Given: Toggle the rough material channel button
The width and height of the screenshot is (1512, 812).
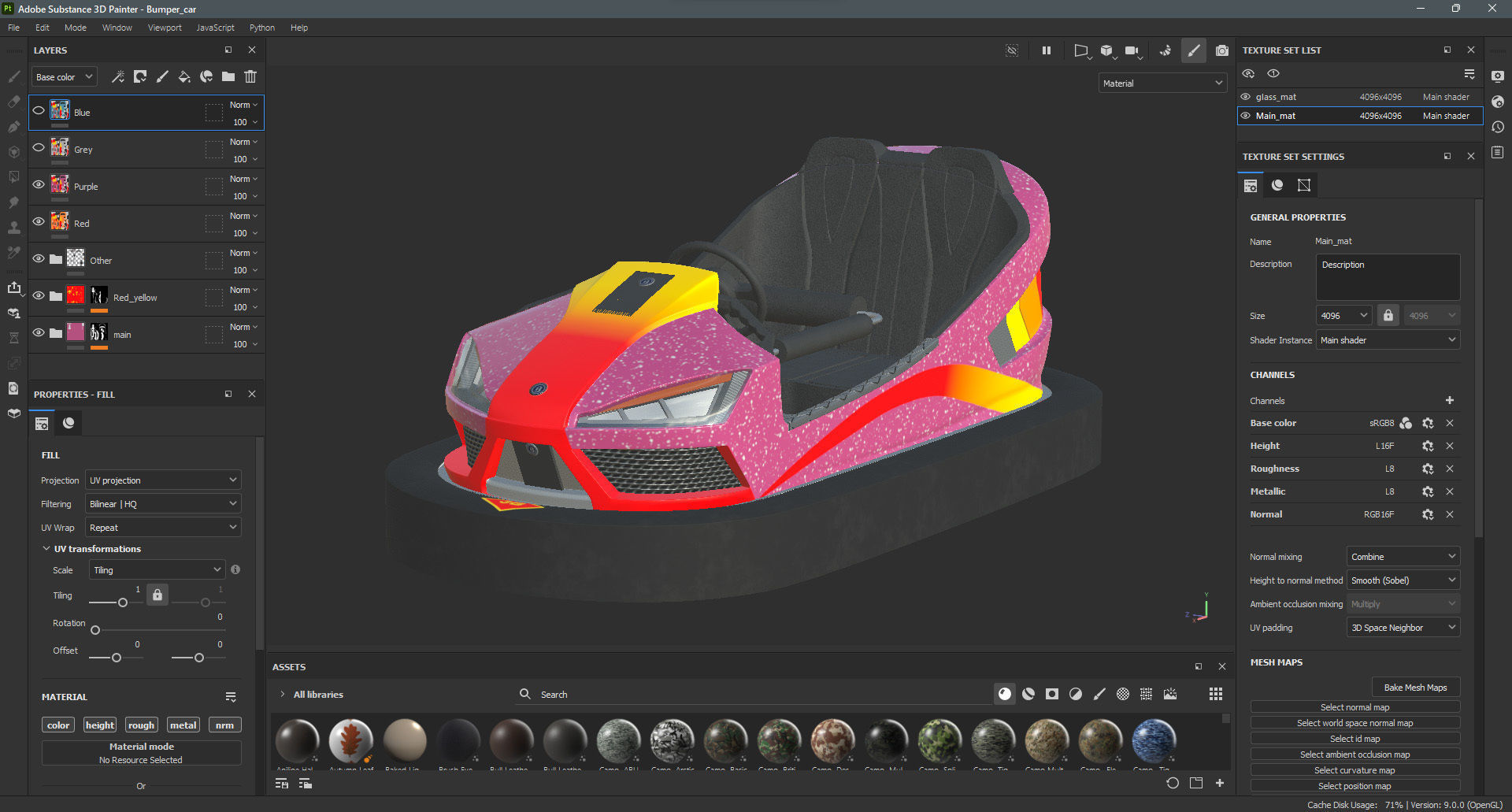Looking at the screenshot, I should pos(141,725).
